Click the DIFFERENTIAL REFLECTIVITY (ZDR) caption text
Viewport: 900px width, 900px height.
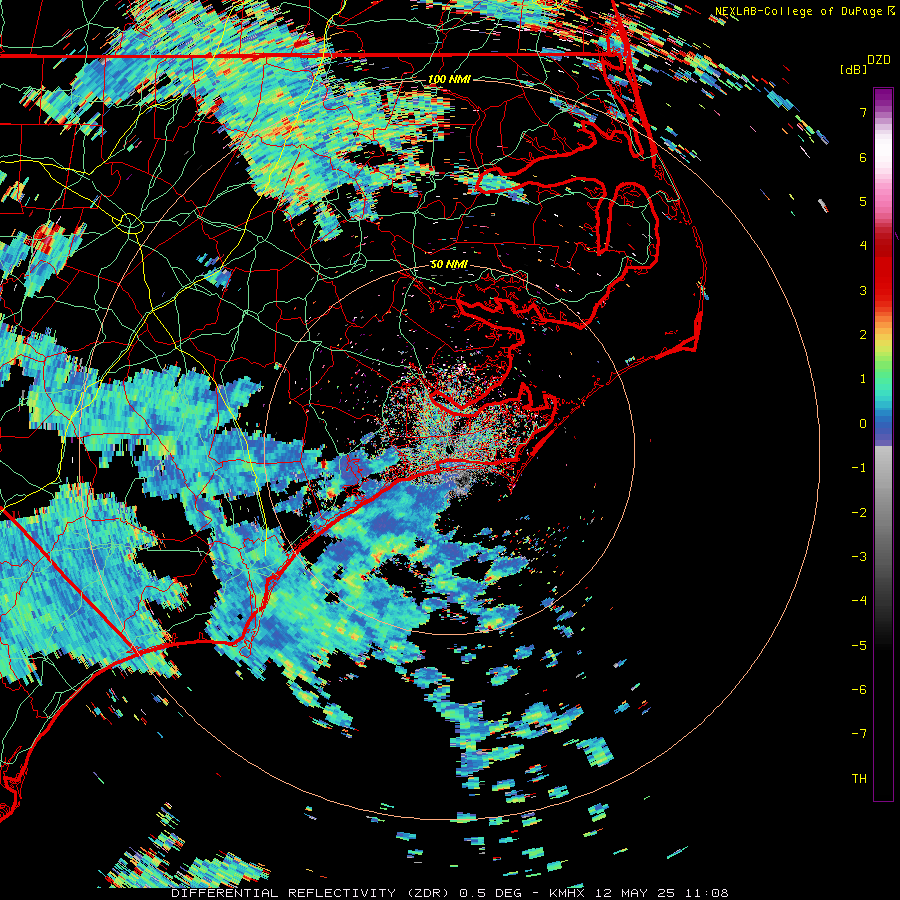coord(312,893)
